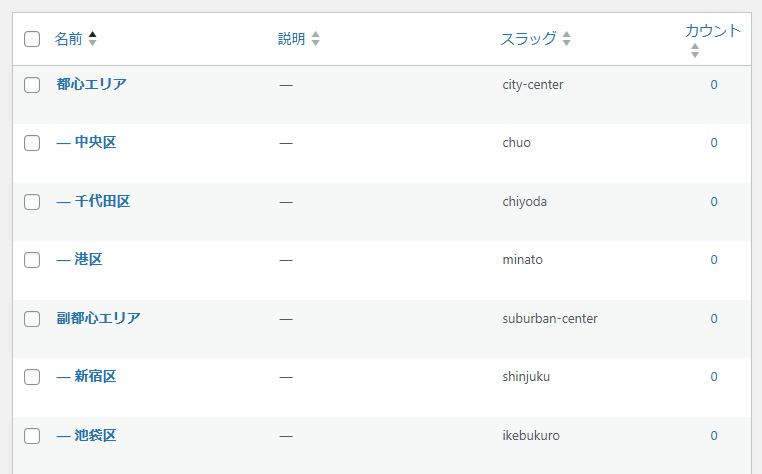Click the sort arrows beside スラッグ header
The height and width of the screenshot is (474, 762).
[x=567, y=39]
